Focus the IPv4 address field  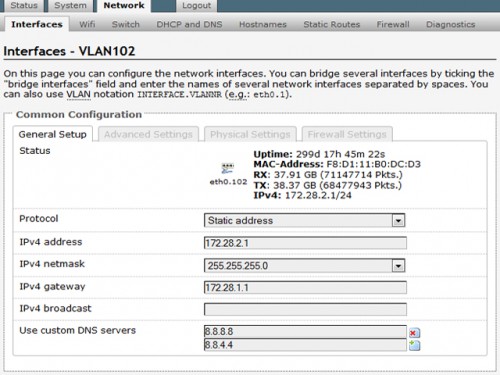[x=305, y=243]
